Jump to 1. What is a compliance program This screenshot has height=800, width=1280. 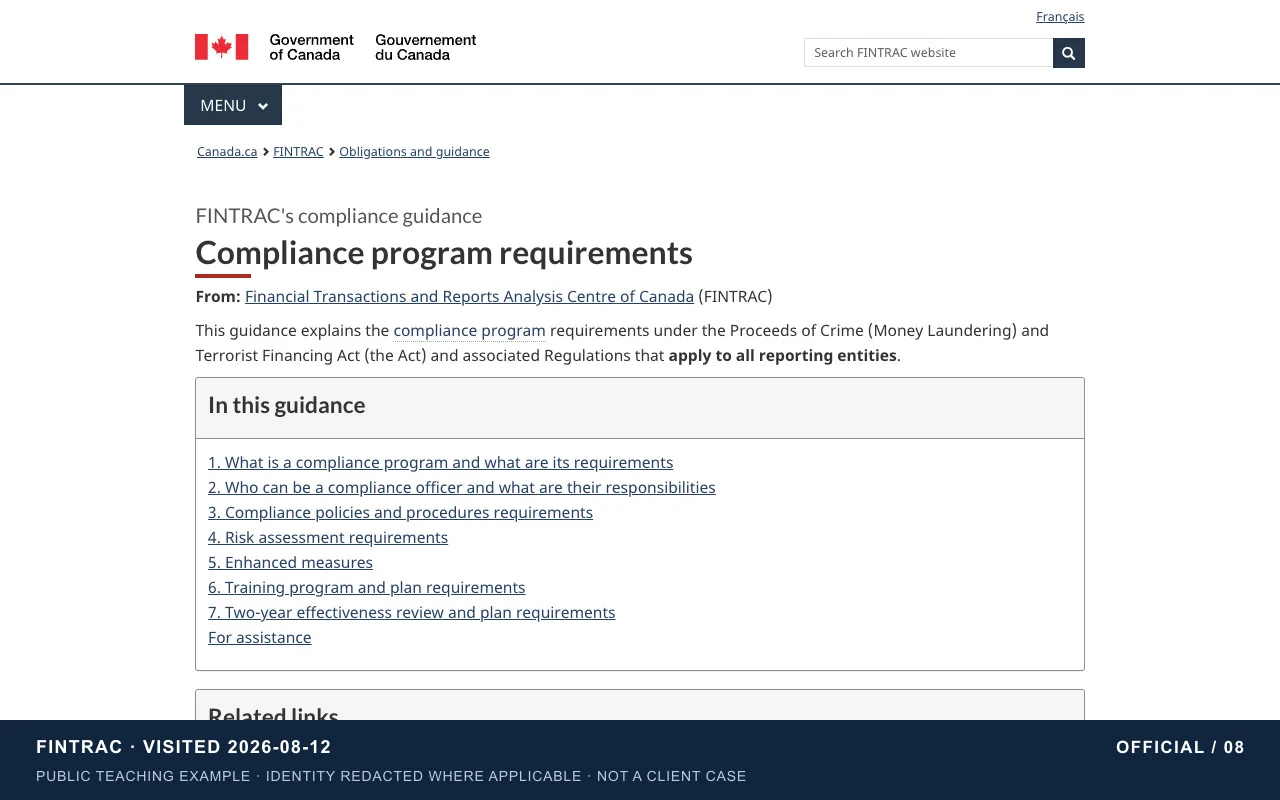pyautogui.click(x=440, y=462)
